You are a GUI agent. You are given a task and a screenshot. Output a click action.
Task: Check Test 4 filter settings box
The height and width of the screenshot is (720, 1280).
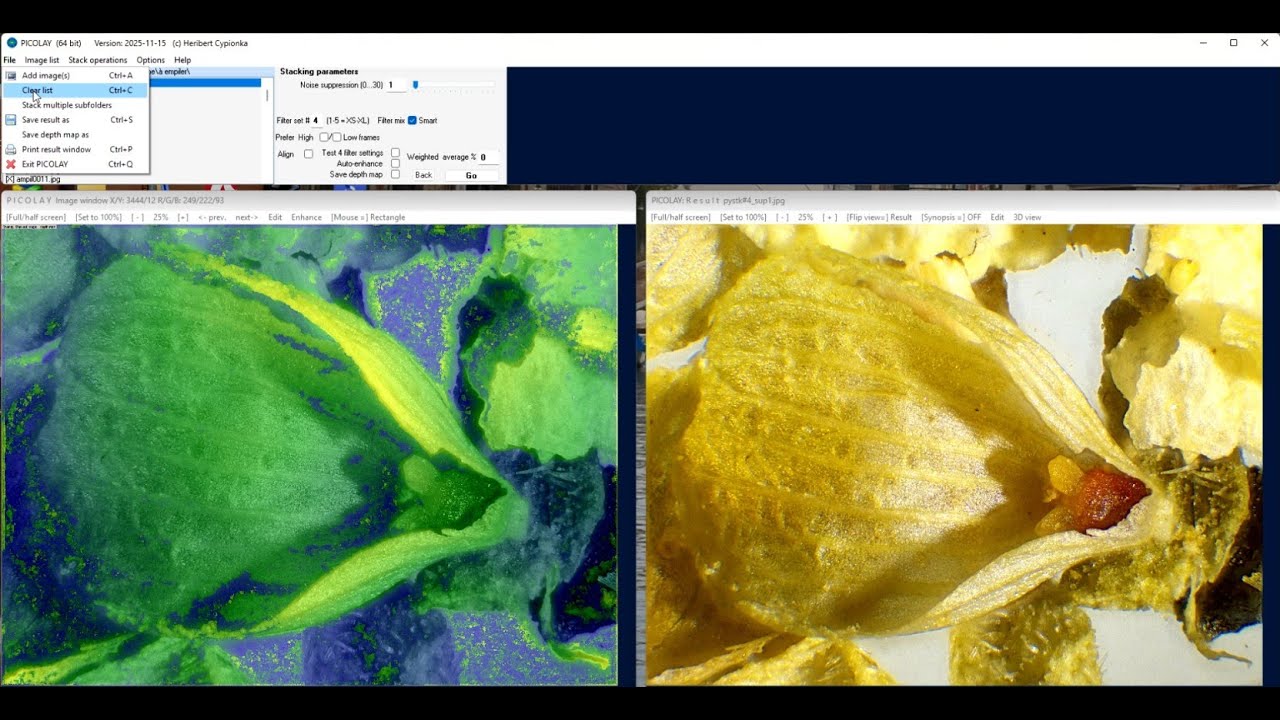tap(395, 153)
